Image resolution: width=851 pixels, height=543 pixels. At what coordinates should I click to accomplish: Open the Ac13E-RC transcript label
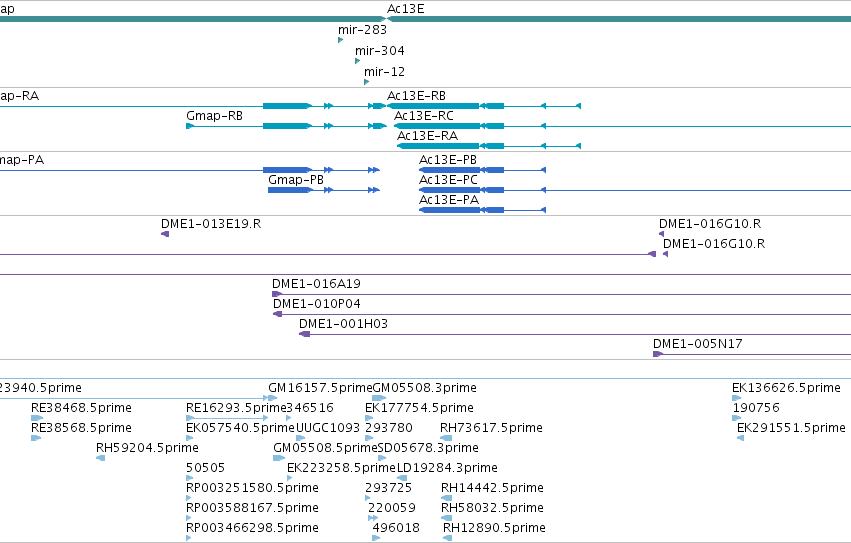[423, 116]
